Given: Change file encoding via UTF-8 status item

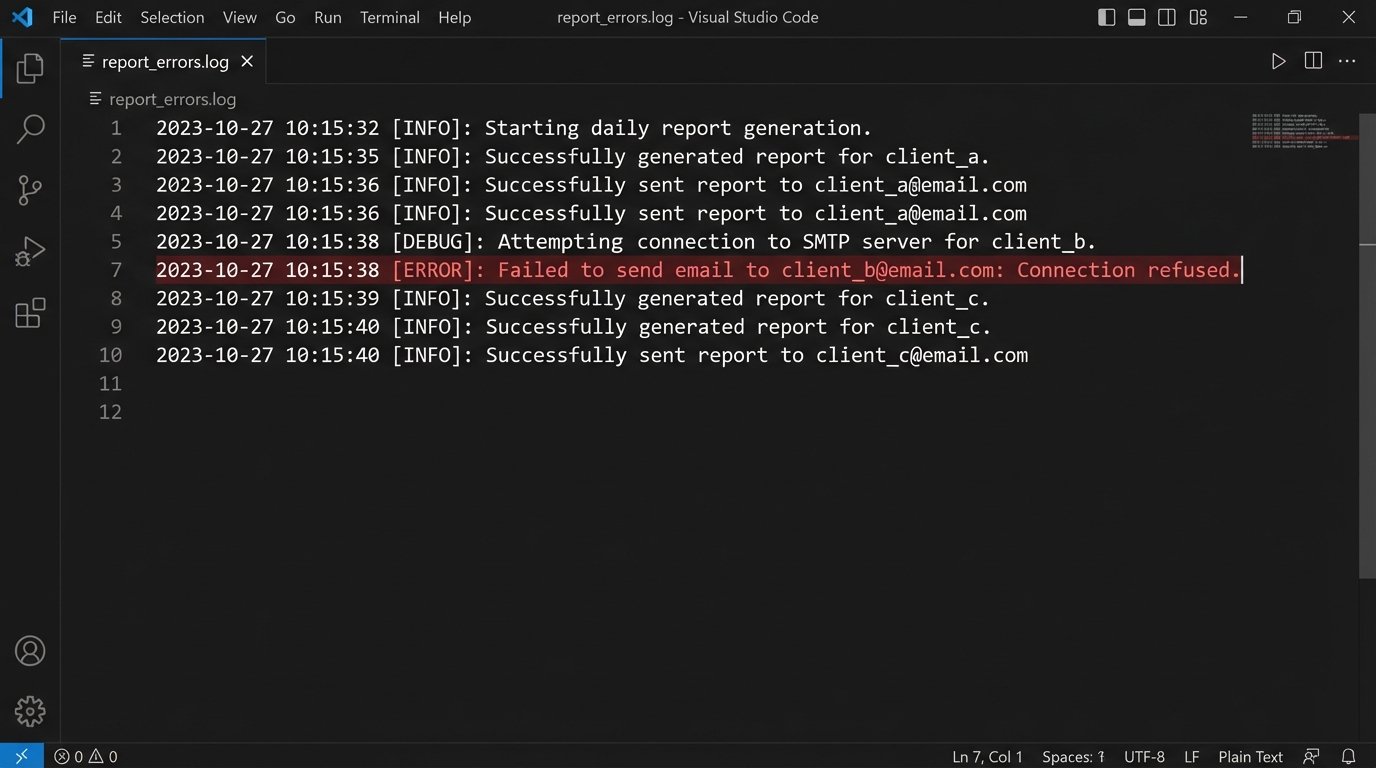Looking at the screenshot, I should pyautogui.click(x=1143, y=756).
